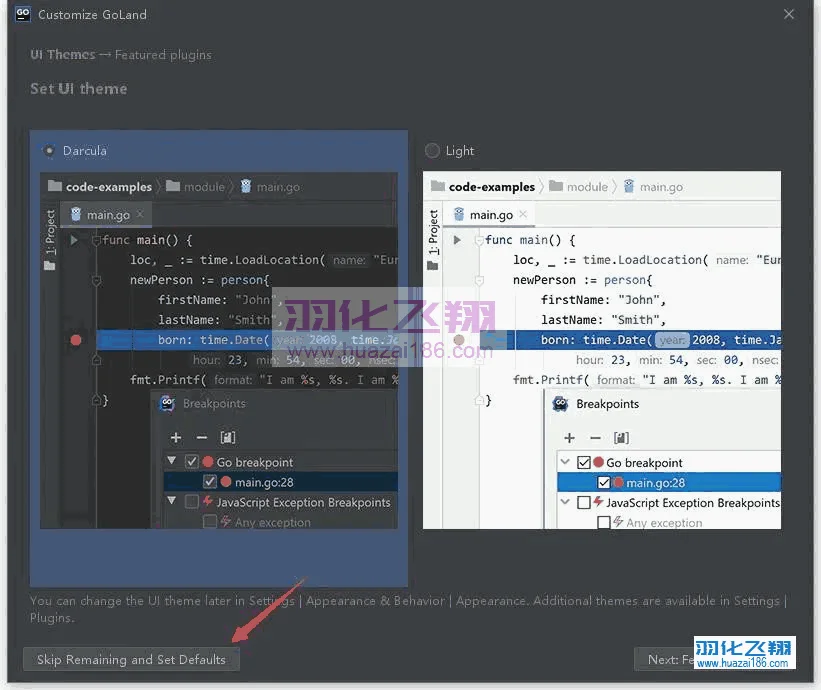Image resolution: width=821 pixels, height=690 pixels.
Task: Click module folder icon in Light preview
Action: [556, 186]
